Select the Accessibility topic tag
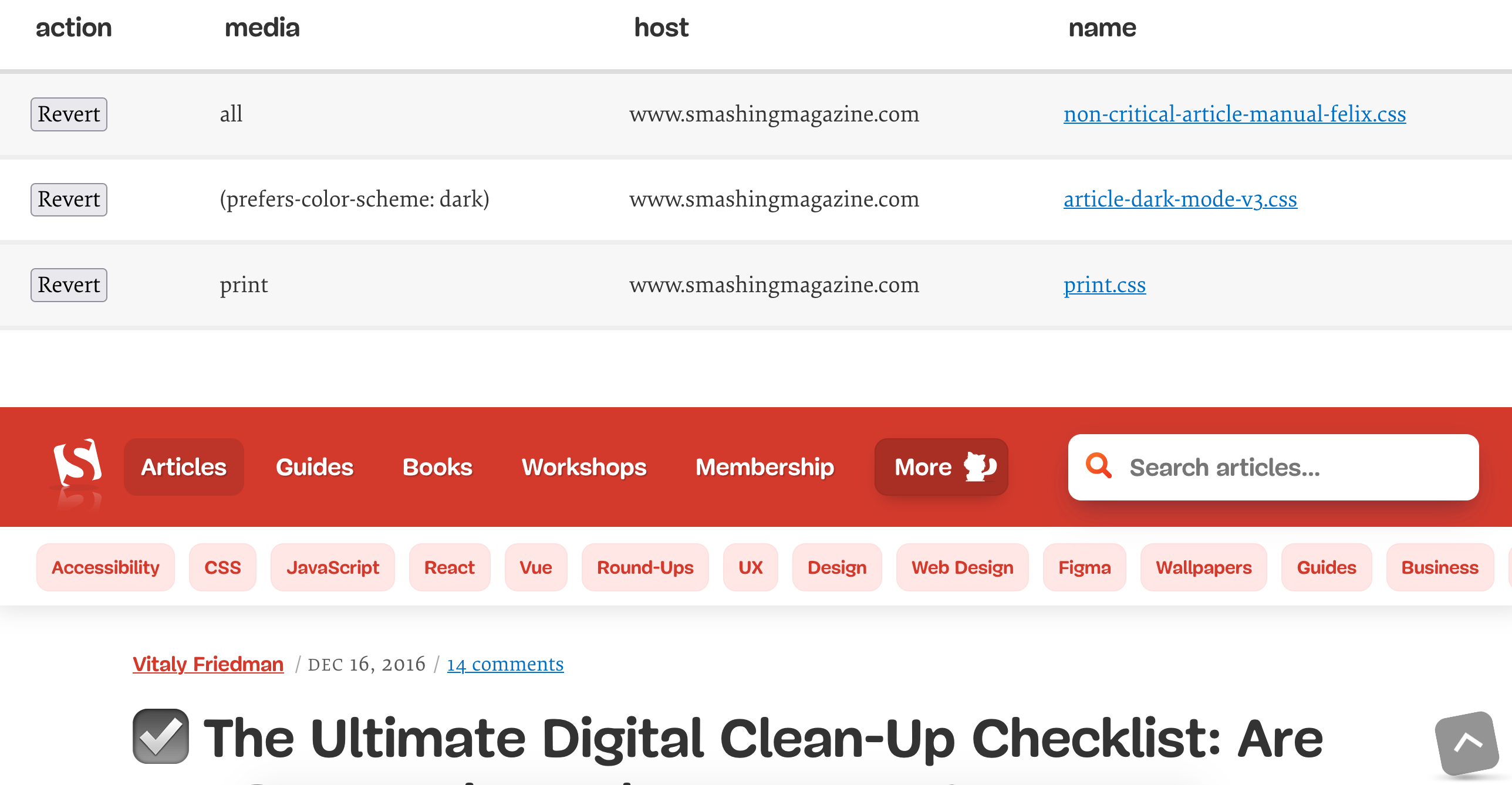1512x785 pixels. coord(106,567)
